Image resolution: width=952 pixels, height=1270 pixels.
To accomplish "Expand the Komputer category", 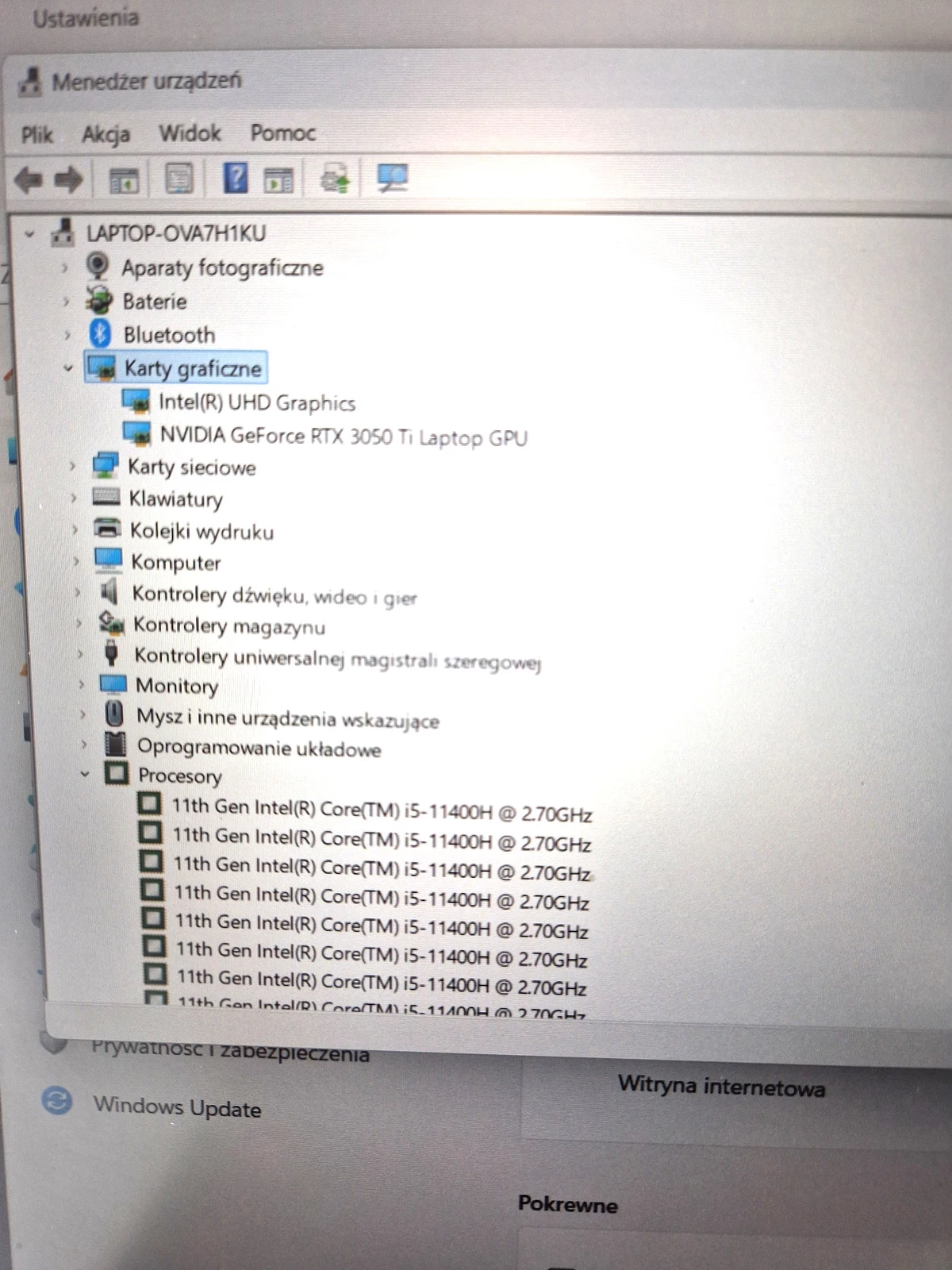I will tap(75, 561).
